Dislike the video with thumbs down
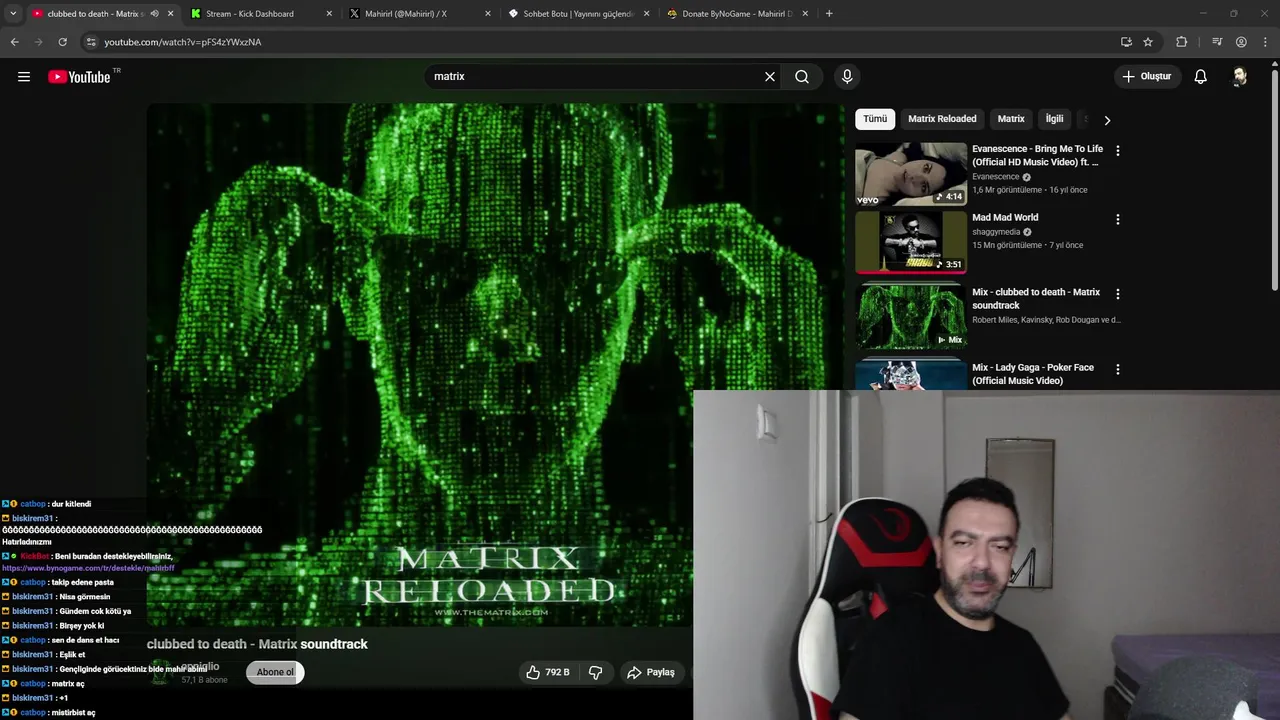 pyautogui.click(x=595, y=672)
